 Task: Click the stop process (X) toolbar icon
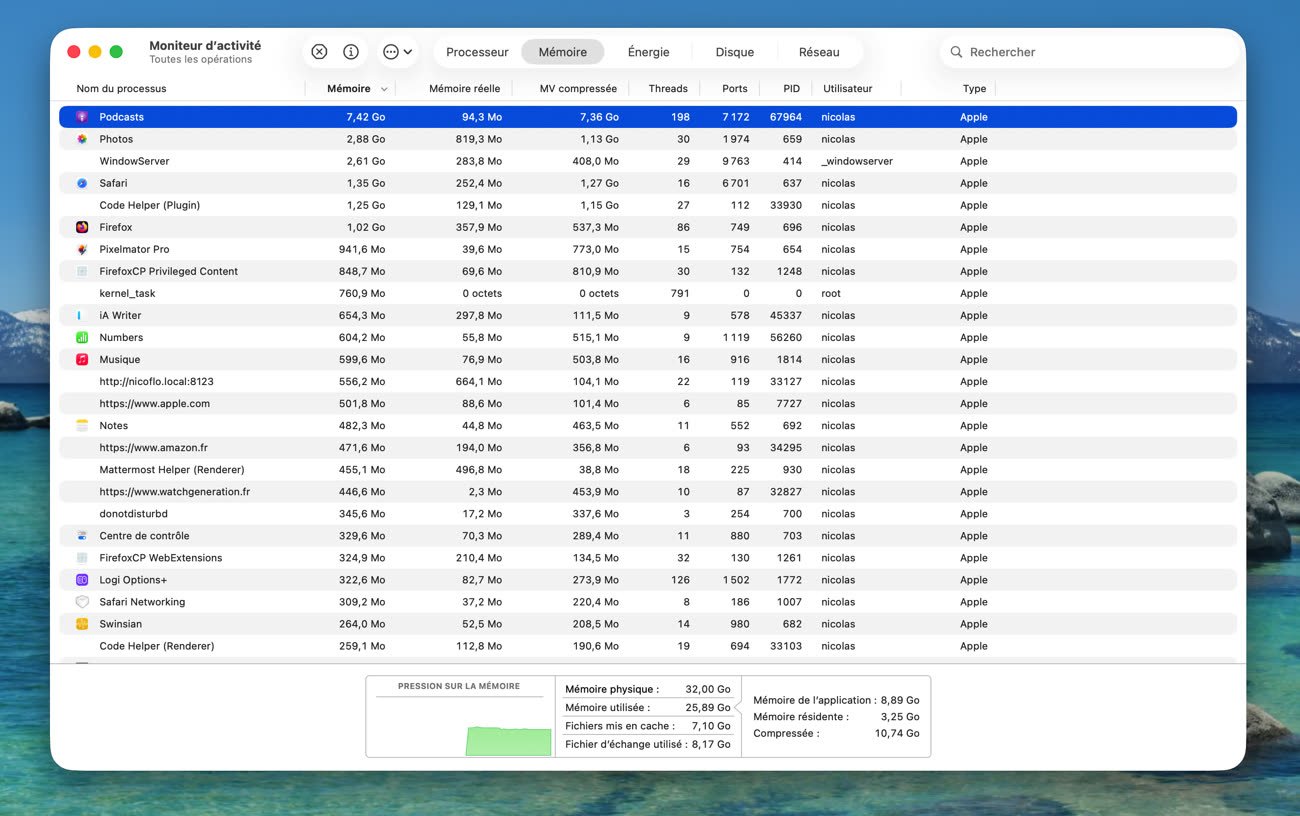[319, 52]
